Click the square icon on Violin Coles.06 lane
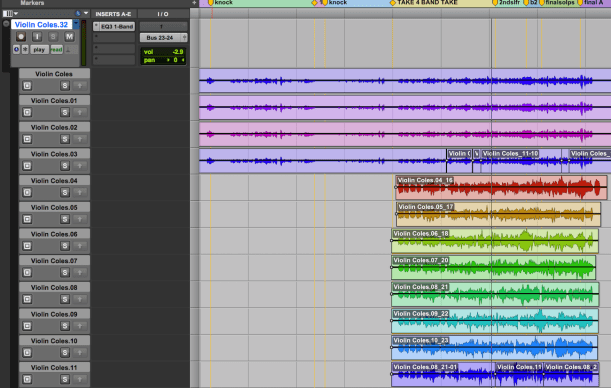The height and width of the screenshot is (388, 611). (x=27, y=246)
